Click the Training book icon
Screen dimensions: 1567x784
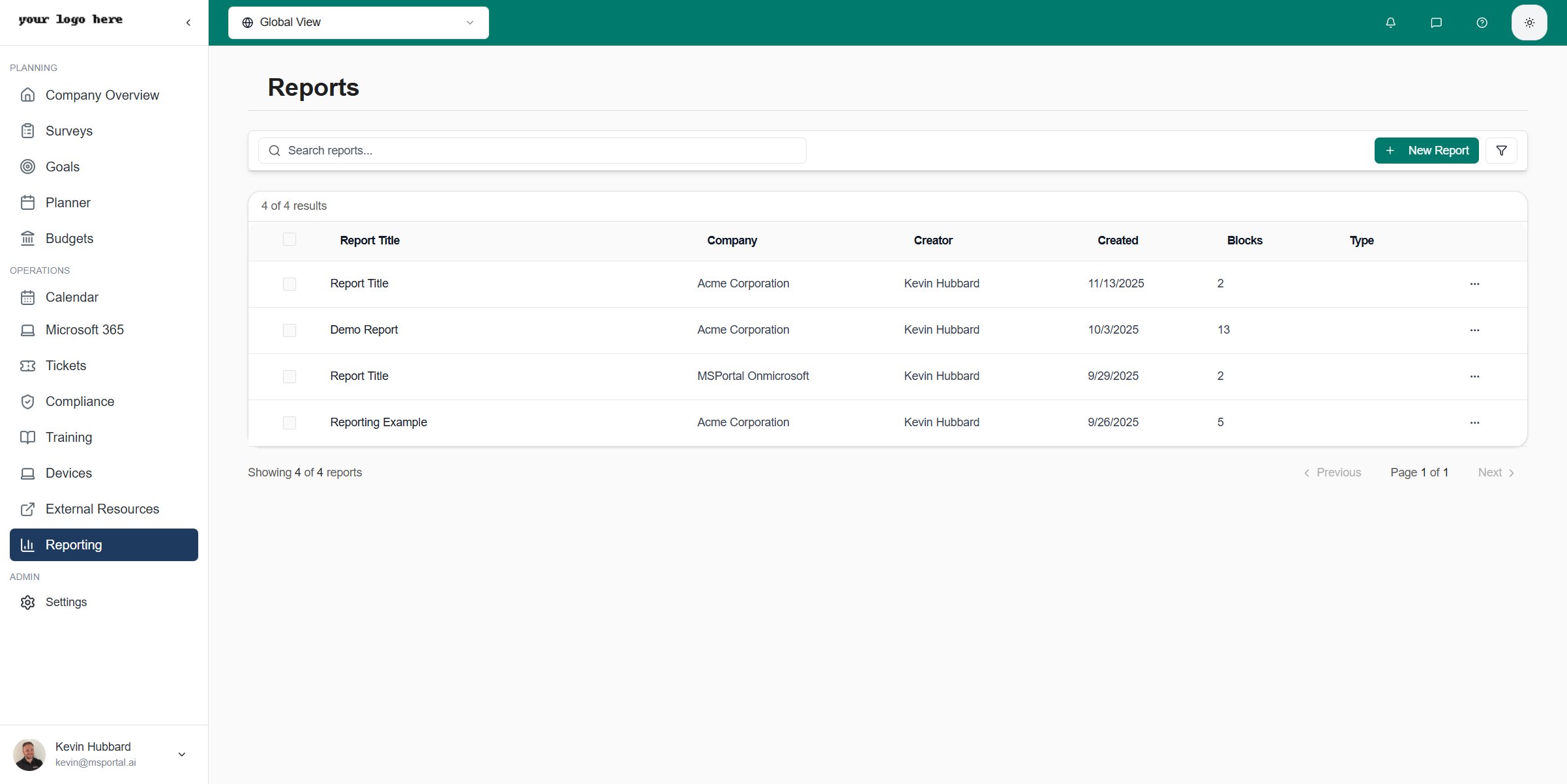(27, 437)
